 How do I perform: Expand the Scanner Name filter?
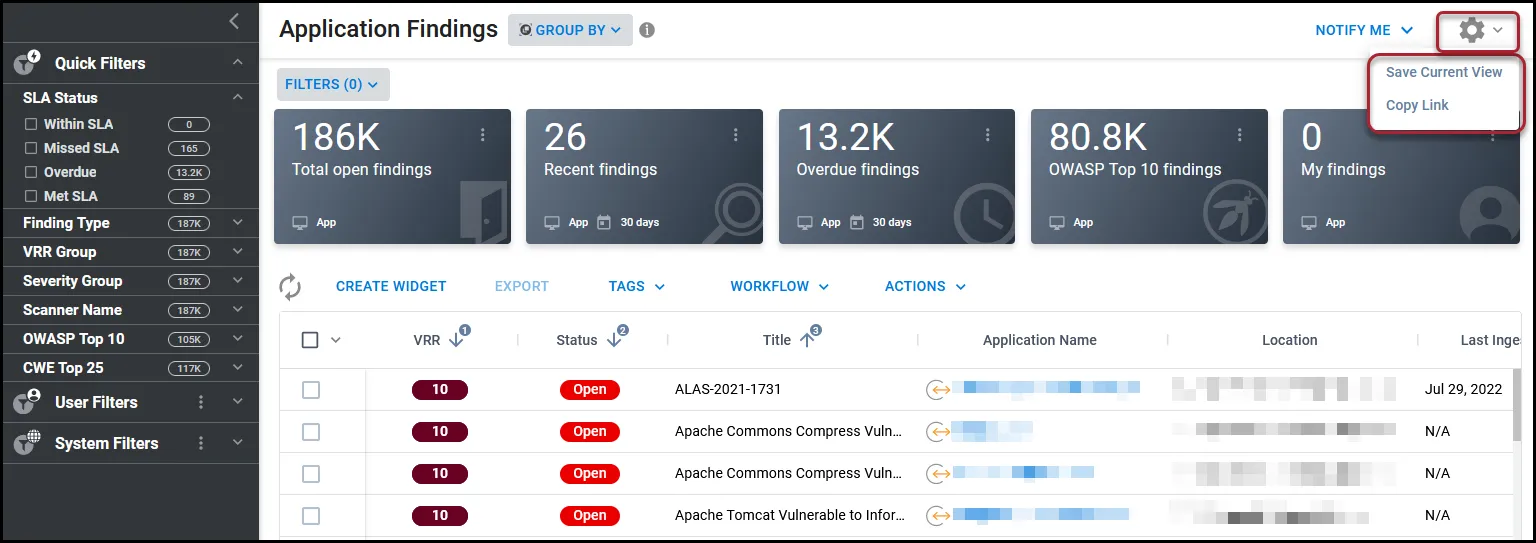pos(238,310)
